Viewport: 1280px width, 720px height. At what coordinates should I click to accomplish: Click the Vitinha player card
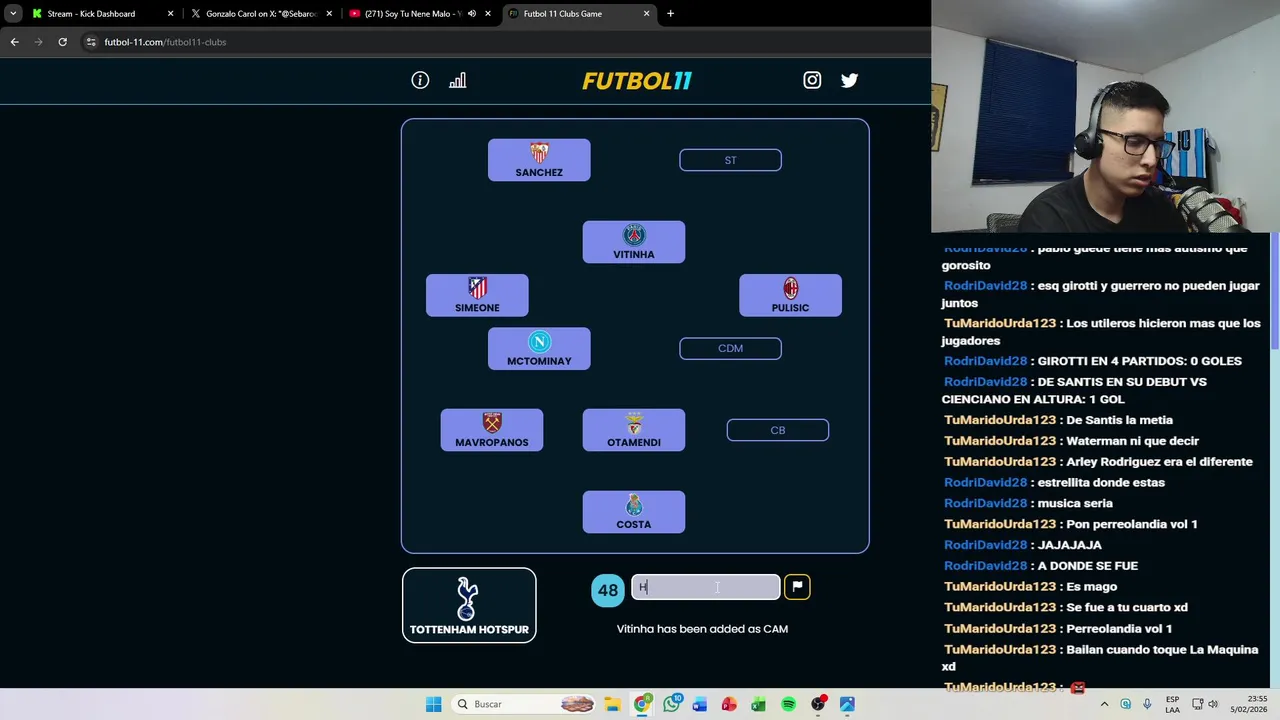pyautogui.click(x=634, y=242)
